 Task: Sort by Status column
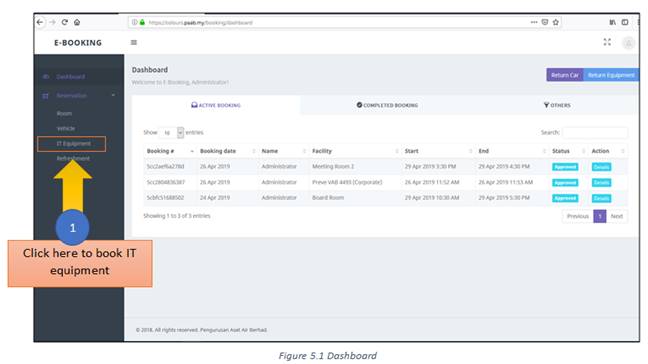pyautogui.click(x=568, y=151)
